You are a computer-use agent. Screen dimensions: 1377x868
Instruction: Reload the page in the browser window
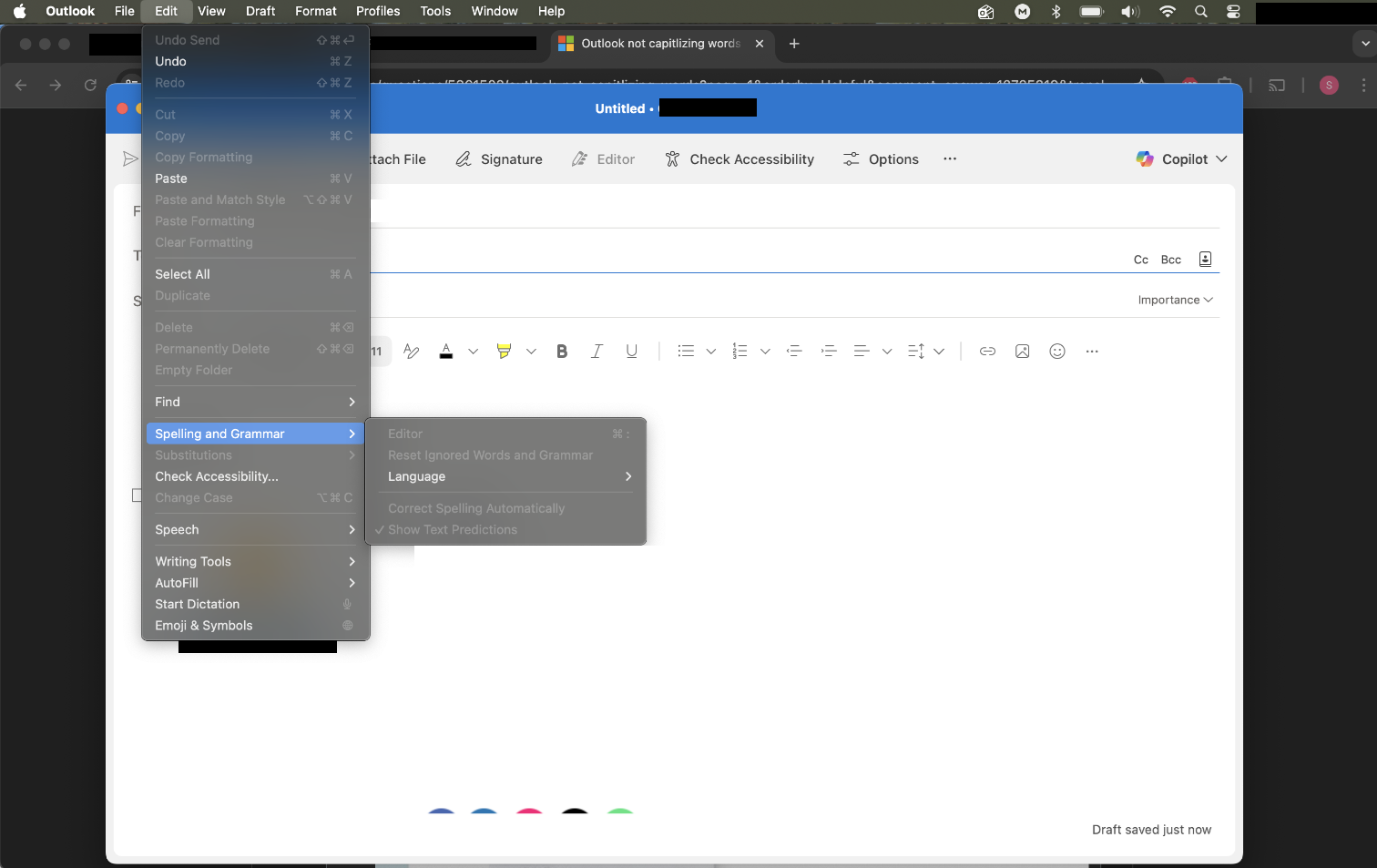click(x=90, y=85)
